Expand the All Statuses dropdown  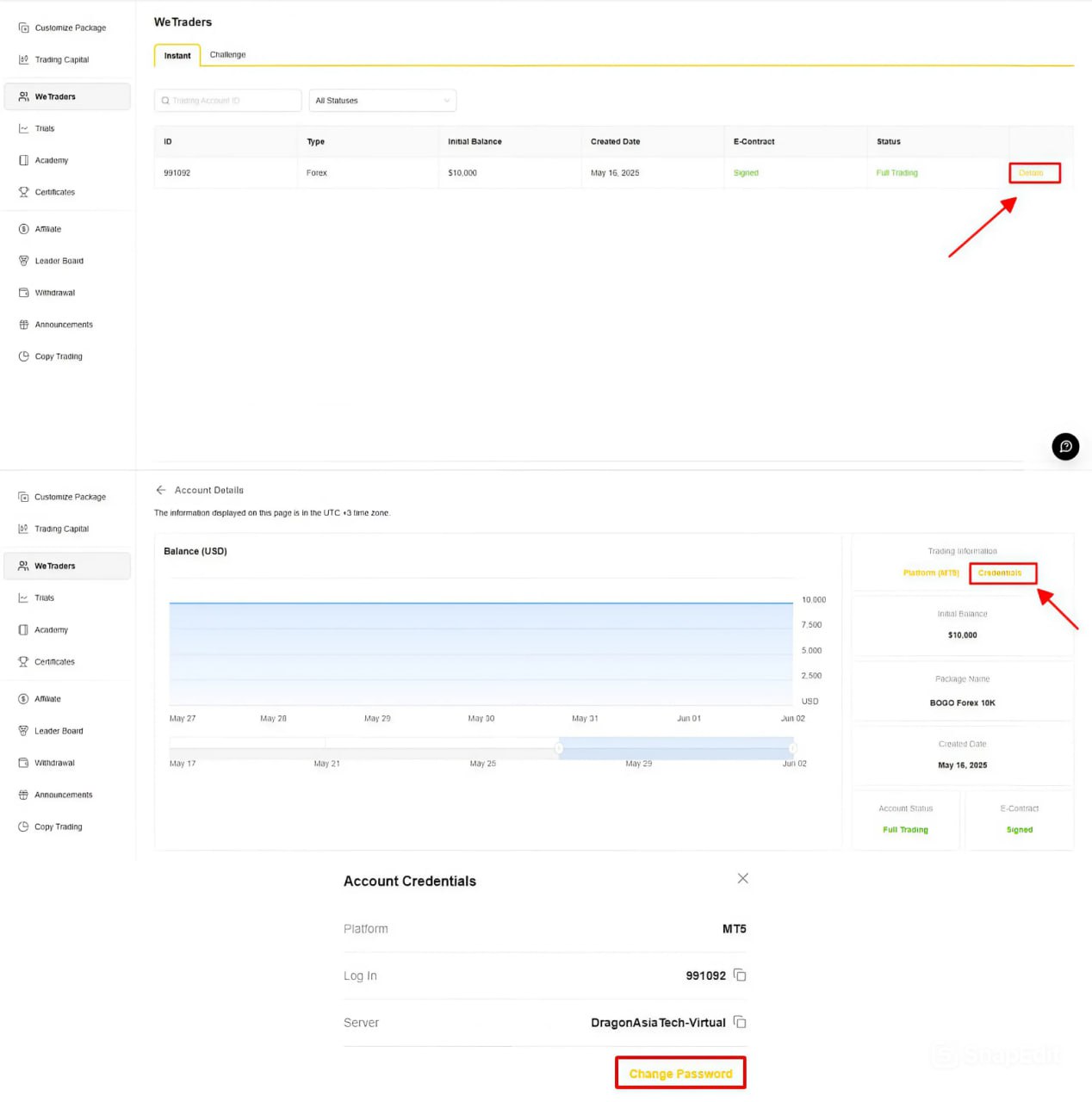pyautogui.click(x=382, y=101)
